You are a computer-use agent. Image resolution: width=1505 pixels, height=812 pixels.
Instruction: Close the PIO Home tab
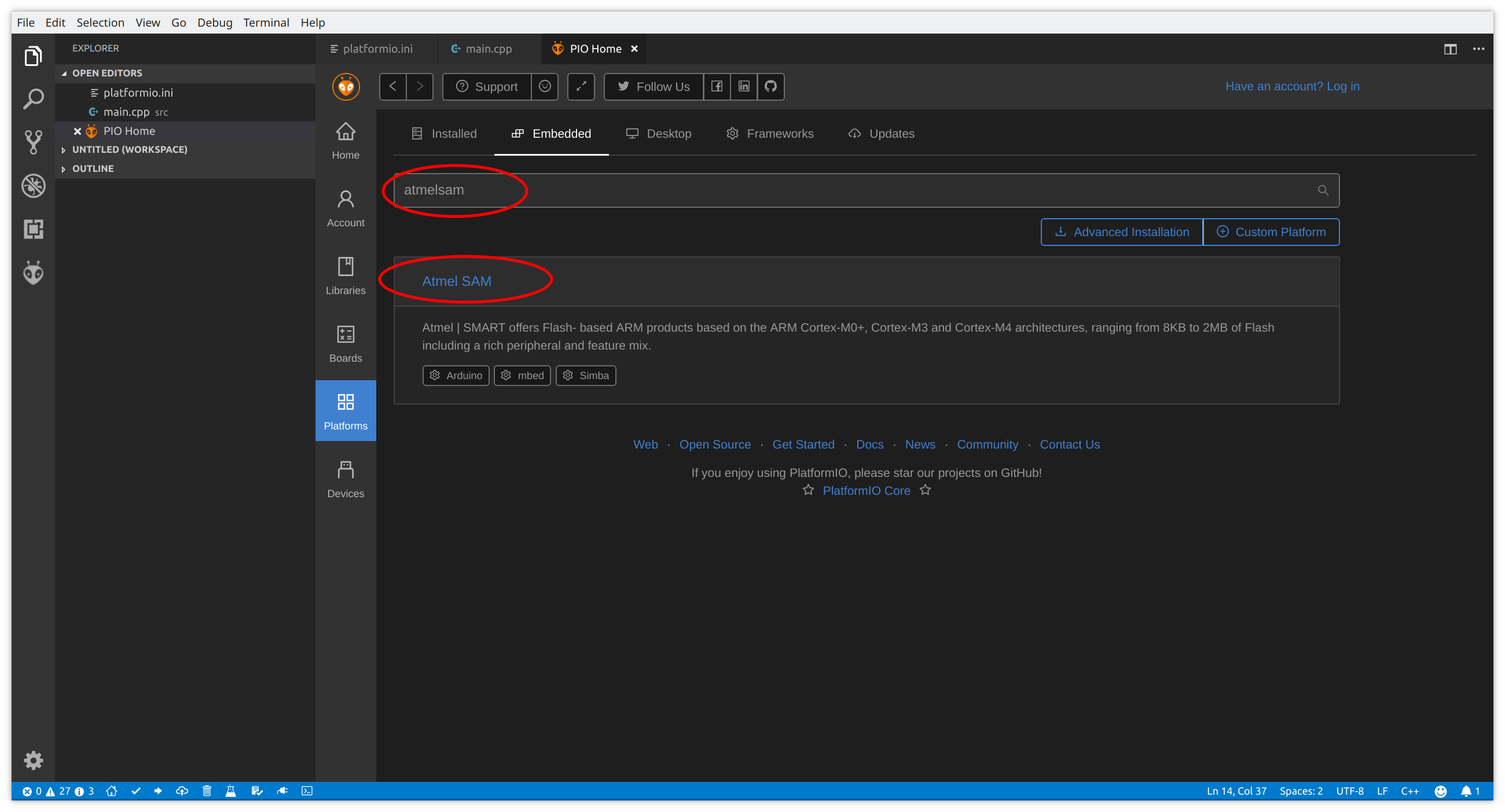click(634, 49)
